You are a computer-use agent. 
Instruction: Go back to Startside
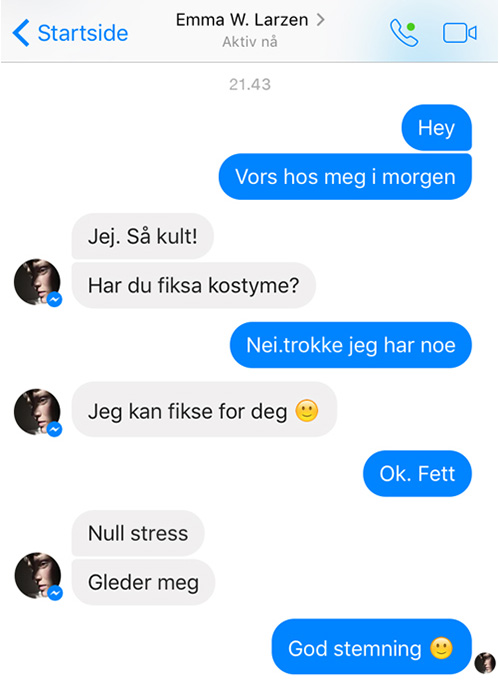pos(70,33)
